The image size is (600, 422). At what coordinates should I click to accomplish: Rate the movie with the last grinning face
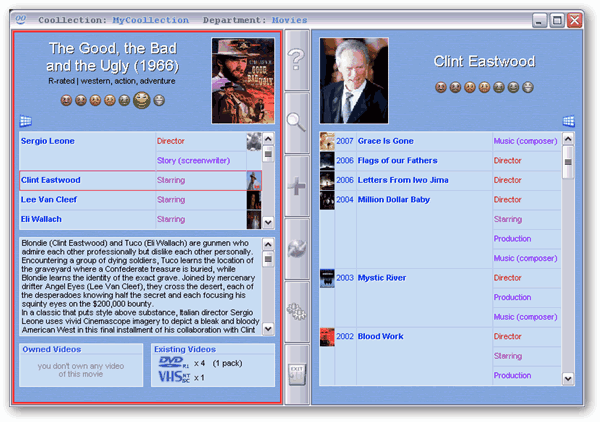[159, 101]
